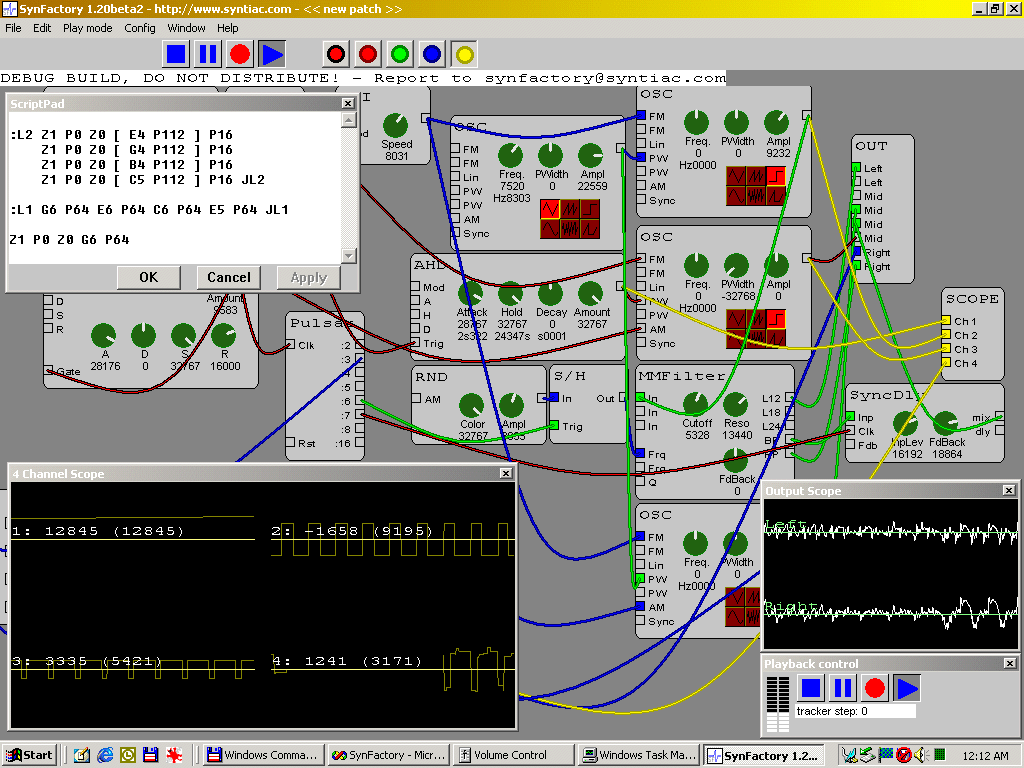Viewport: 1024px width, 768px height.
Task: Click the blue Stop button in the main toolbar
Action: [176, 54]
